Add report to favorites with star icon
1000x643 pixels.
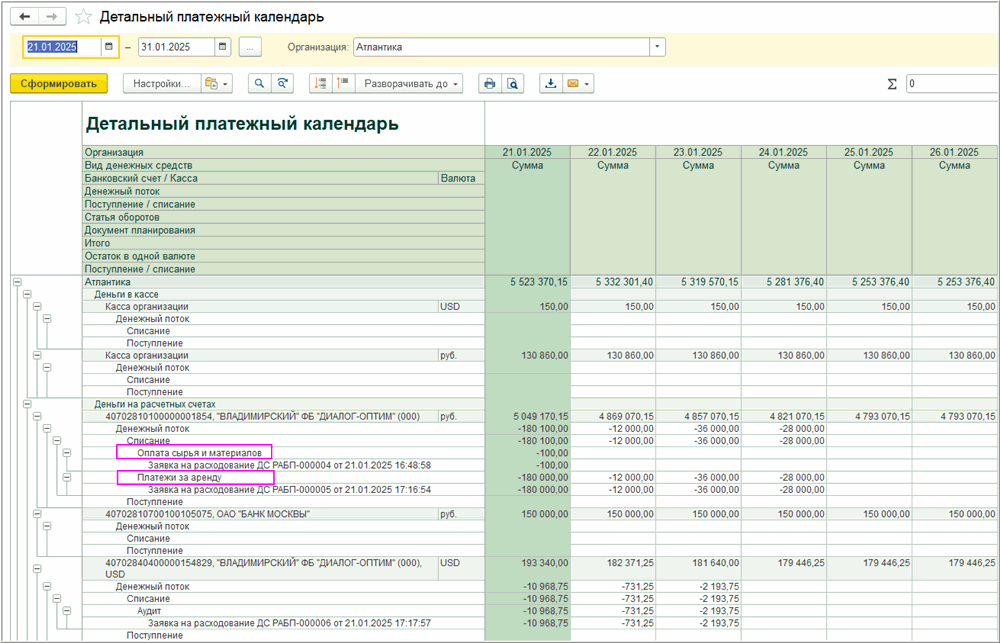84,17
